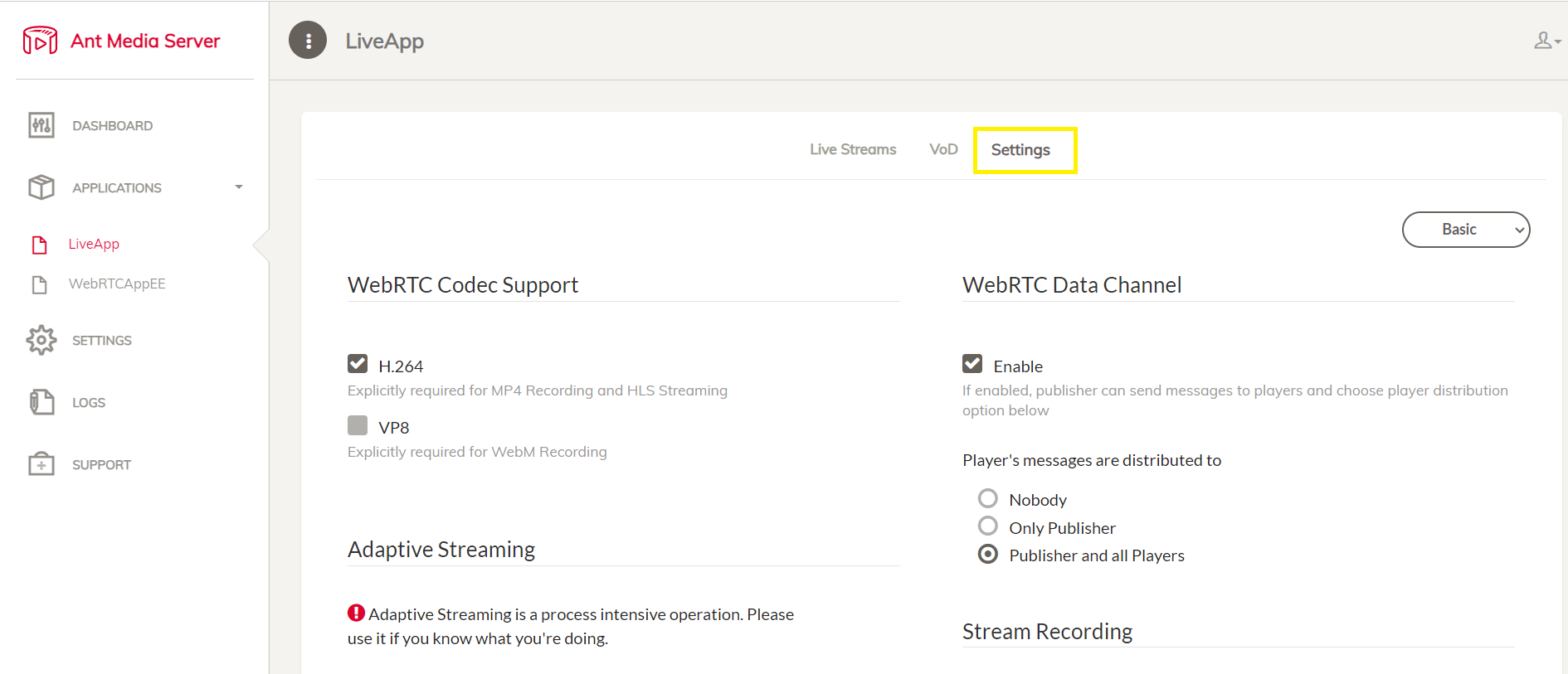
Task: Open the user account dropdown
Action: tap(1547, 41)
